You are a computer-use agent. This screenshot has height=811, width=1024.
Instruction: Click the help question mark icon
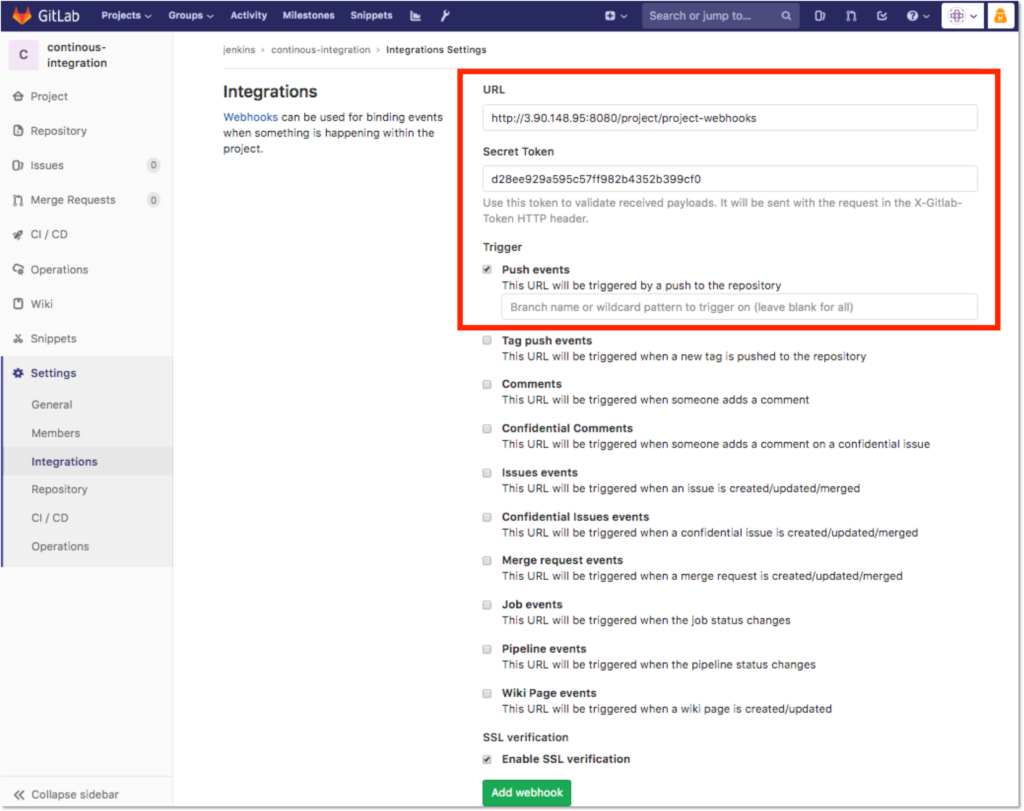[x=912, y=16]
